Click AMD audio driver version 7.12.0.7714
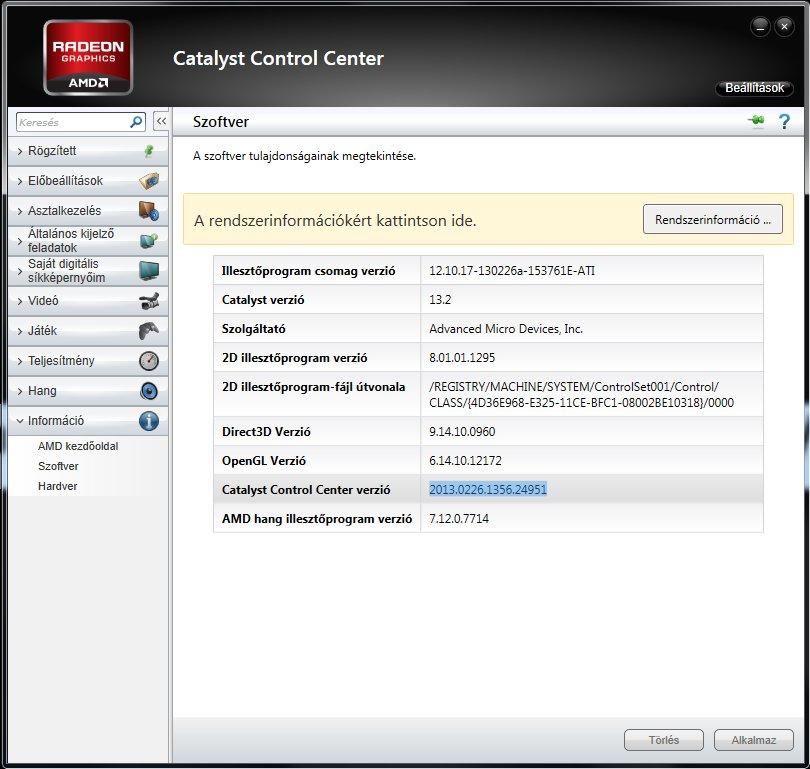 click(459, 519)
